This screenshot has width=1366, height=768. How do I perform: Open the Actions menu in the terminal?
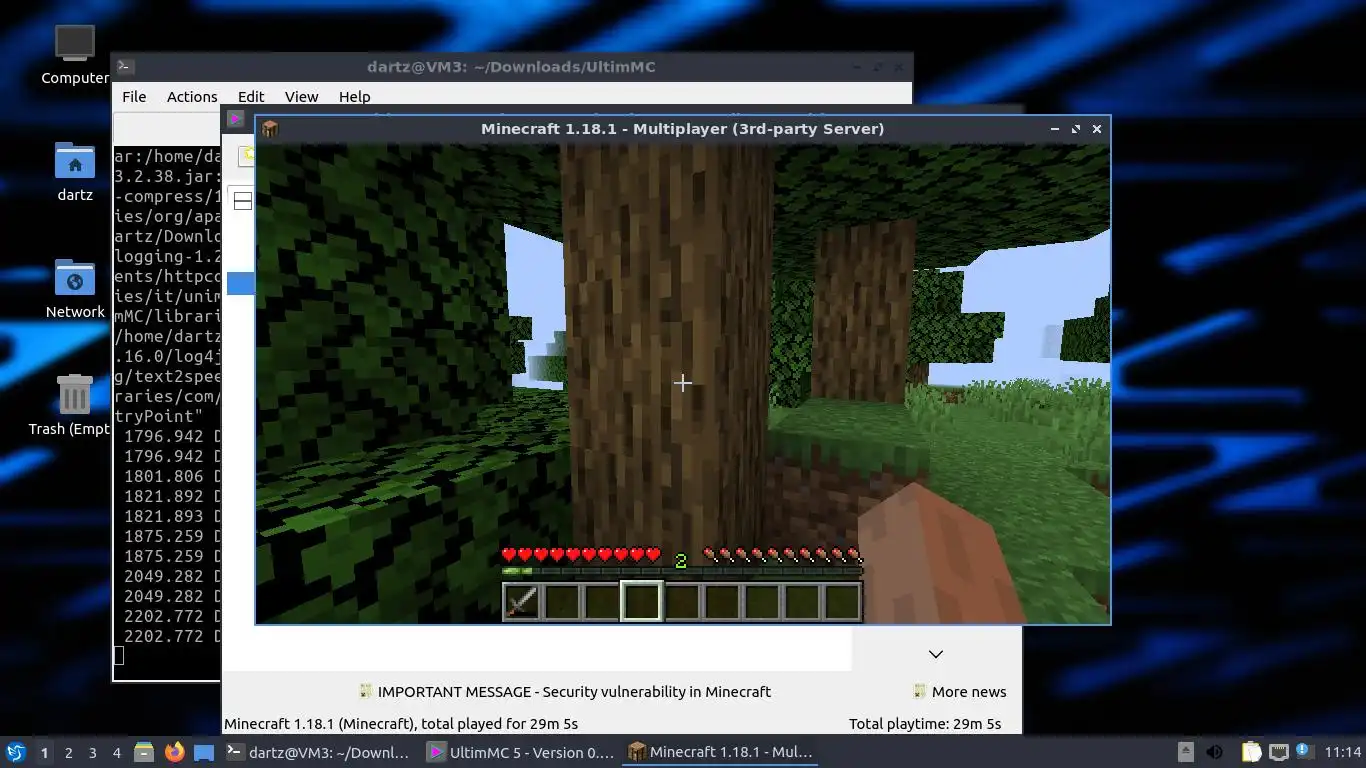tap(192, 97)
